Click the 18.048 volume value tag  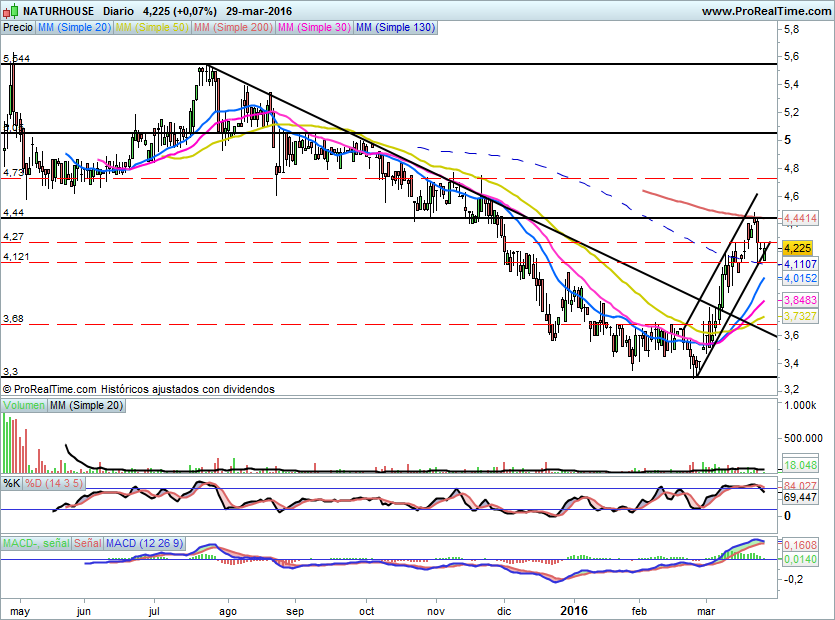tap(800, 465)
